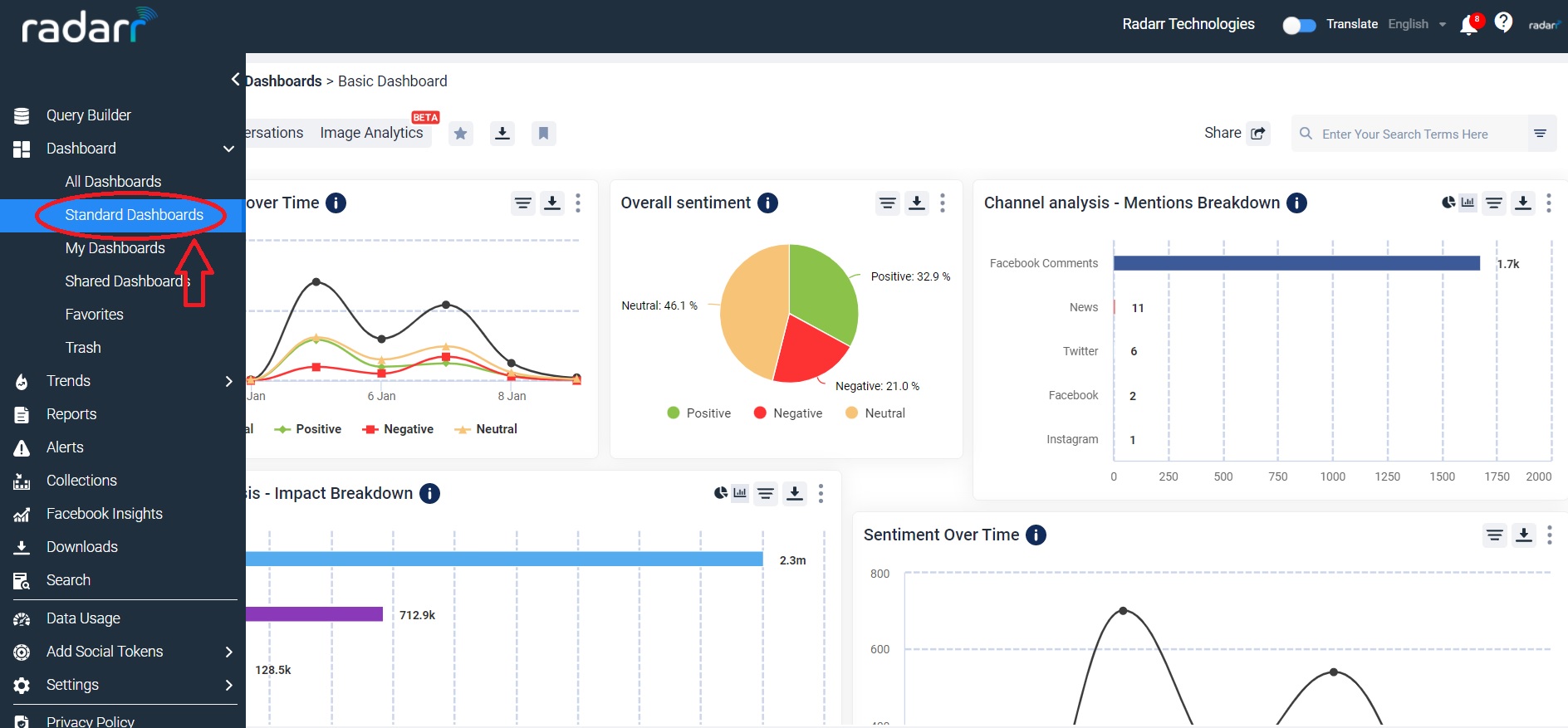Screen dimensions: 1568x728
Task: Show info for Sentiment Over Time
Action: tap(1036, 535)
